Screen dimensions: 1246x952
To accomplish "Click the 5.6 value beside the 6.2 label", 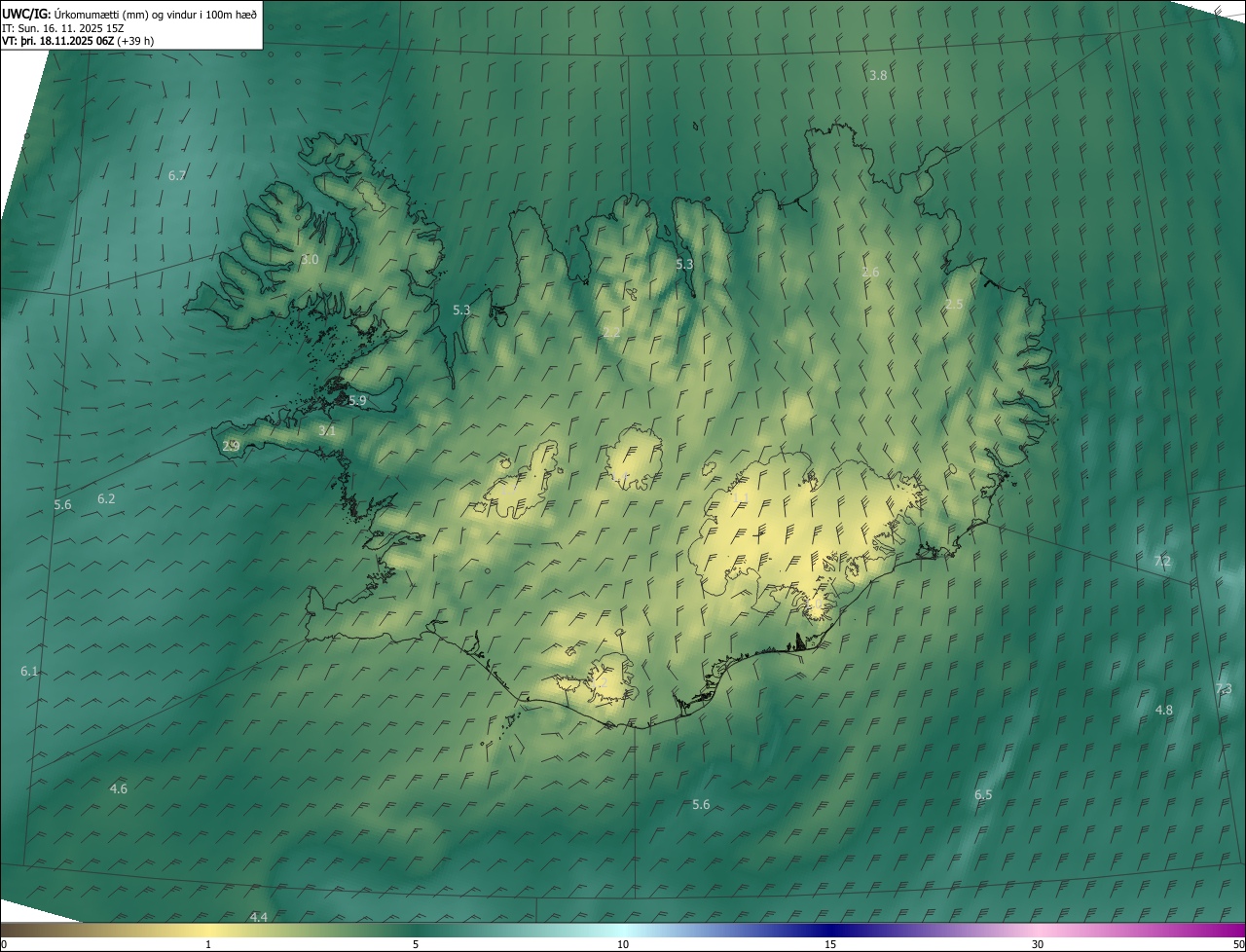I will click(x=62, y=505).
